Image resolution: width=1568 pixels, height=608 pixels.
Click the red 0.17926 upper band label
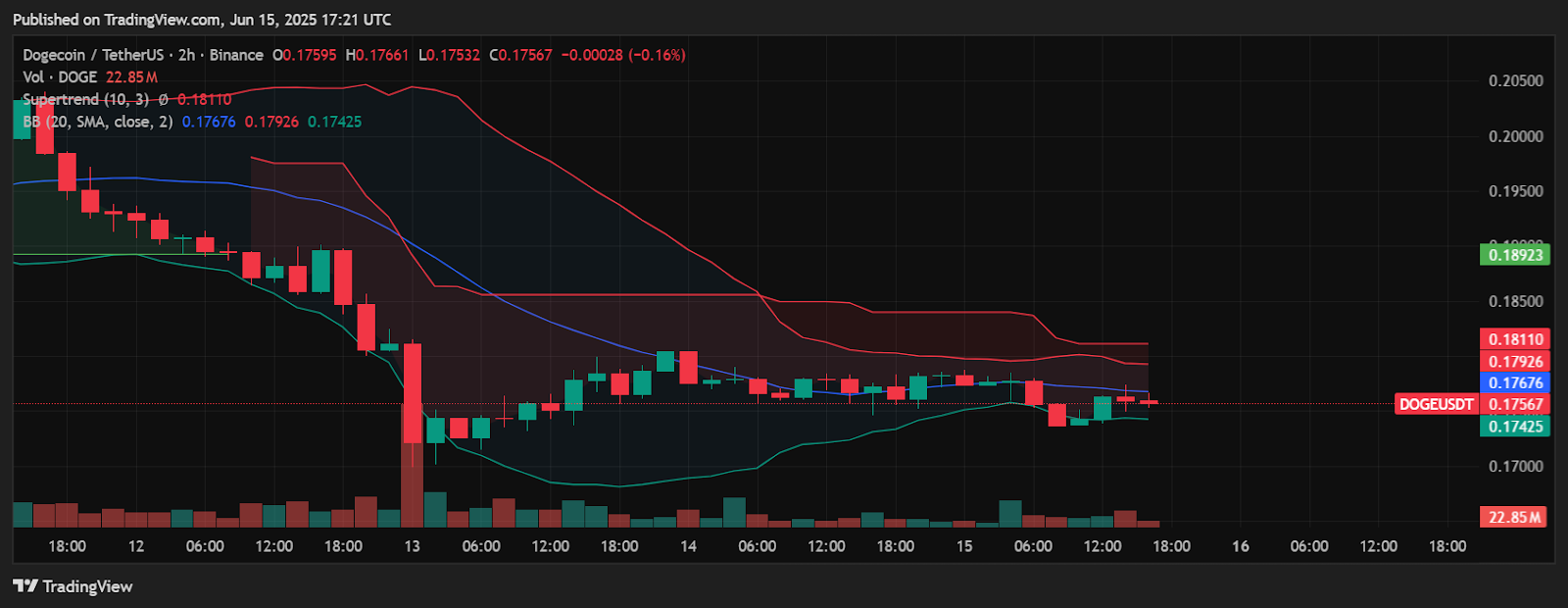(1514, 362)
